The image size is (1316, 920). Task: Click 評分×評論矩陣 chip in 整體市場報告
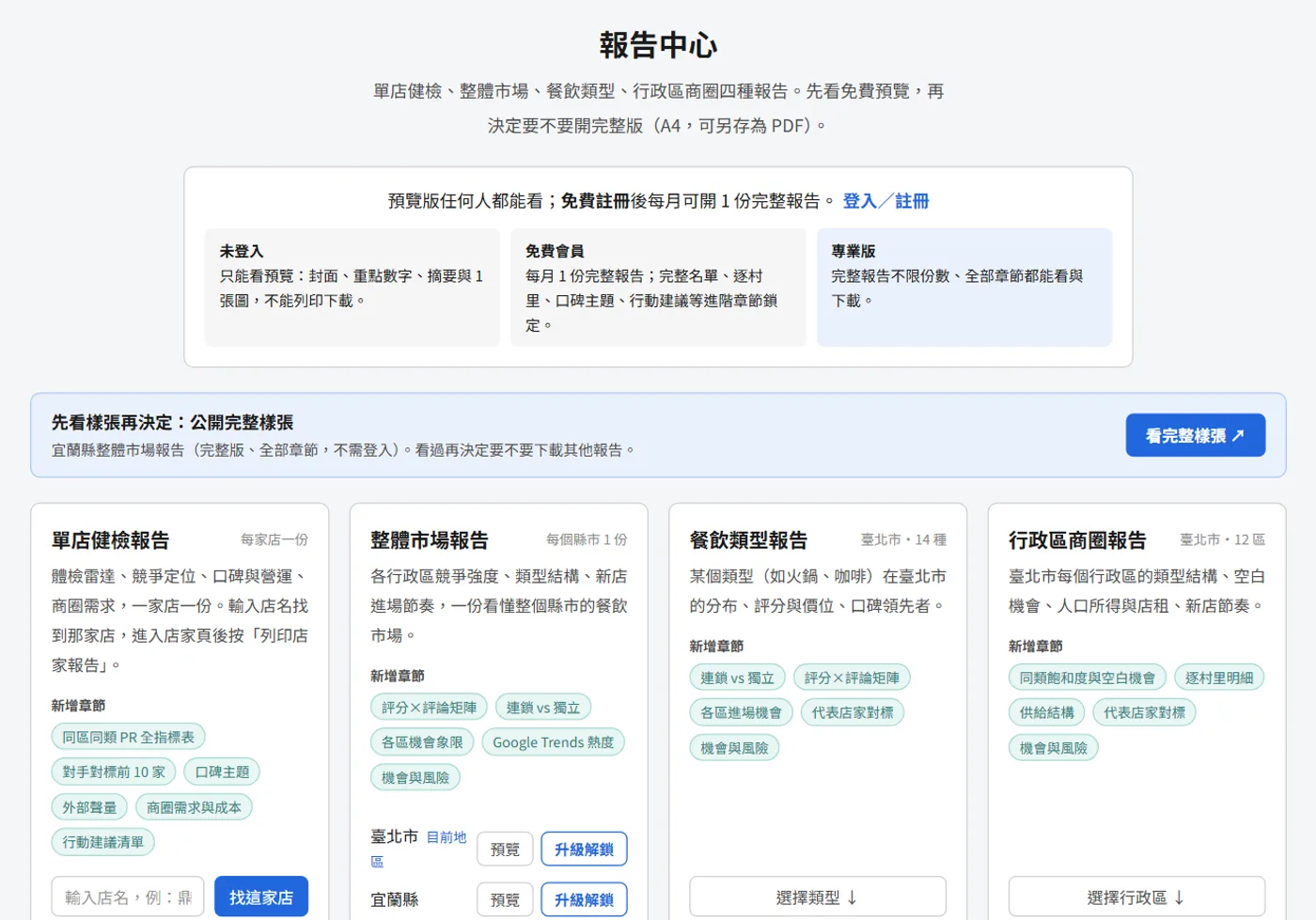tap(429, 707)
